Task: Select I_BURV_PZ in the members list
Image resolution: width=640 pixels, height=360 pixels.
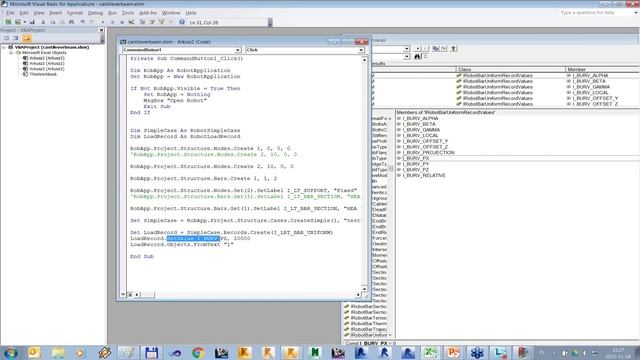Action: coord(416,170)
